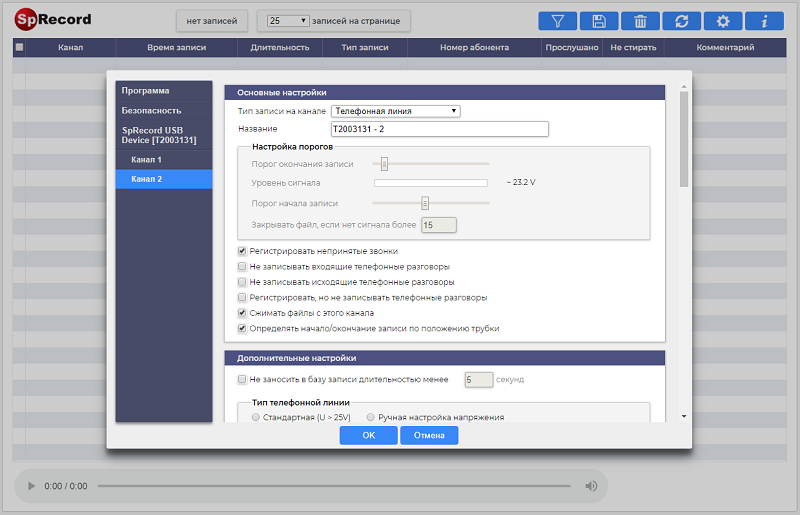The image size is (800, 515).
Task: Click the 'Основные настройки' section header
Action: [444, 92]
